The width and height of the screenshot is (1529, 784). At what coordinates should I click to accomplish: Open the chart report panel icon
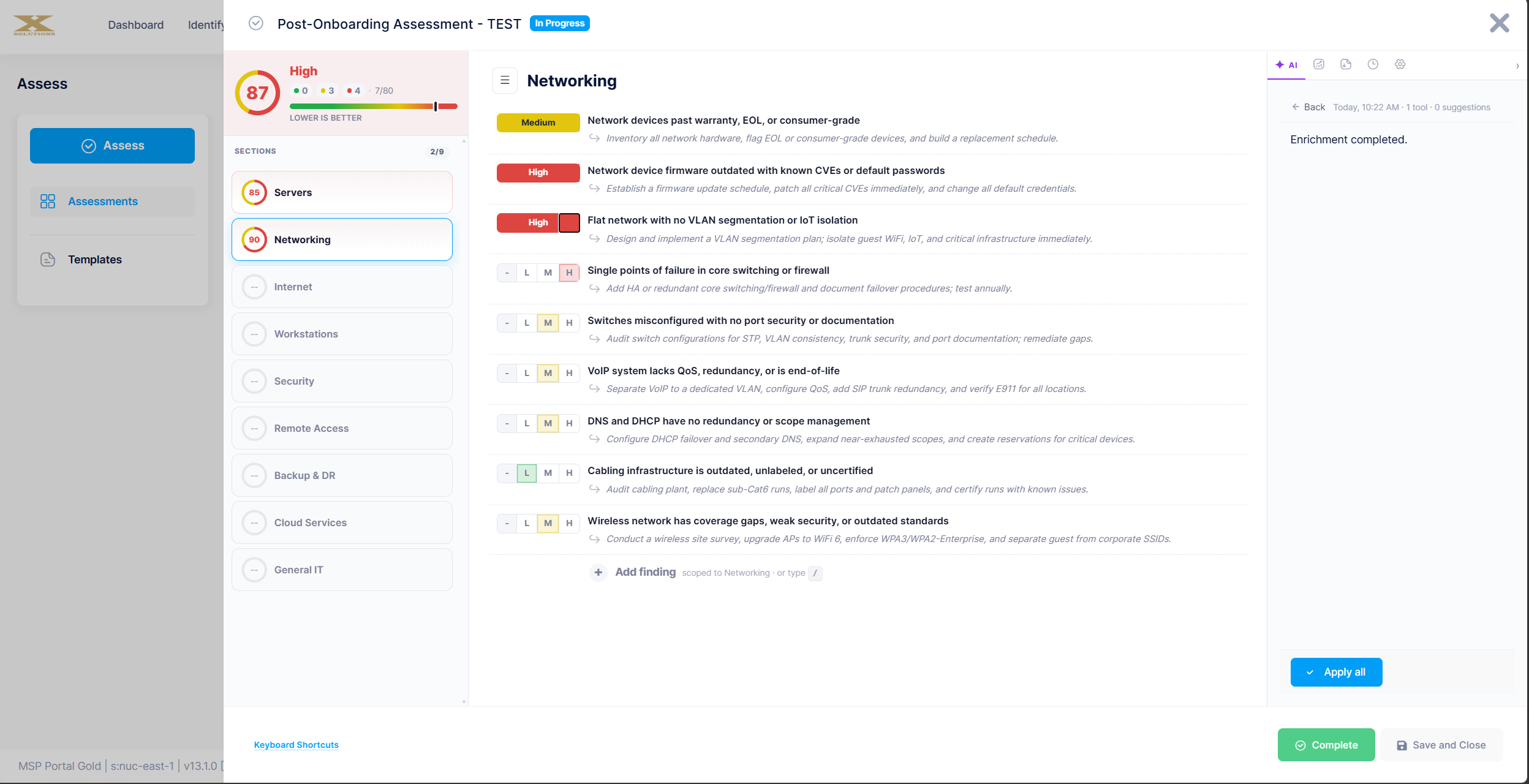pyautogui.click(x=1319, y=64)
